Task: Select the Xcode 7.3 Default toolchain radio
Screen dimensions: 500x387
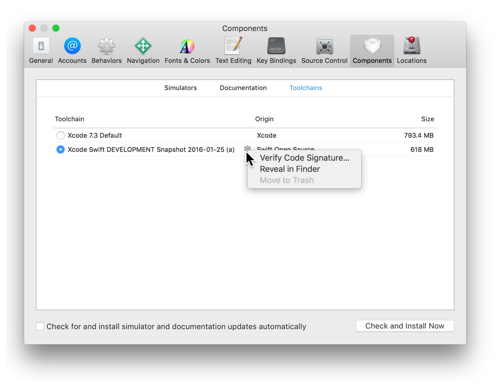Action: 60,135
